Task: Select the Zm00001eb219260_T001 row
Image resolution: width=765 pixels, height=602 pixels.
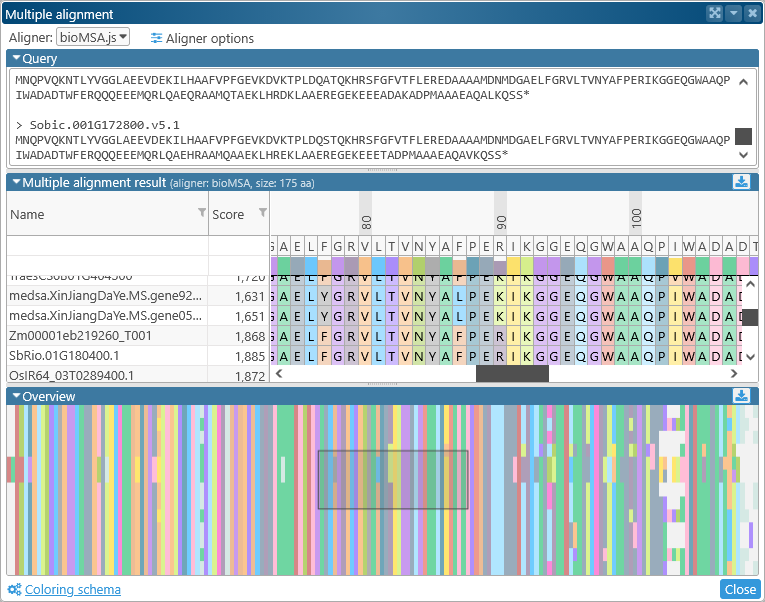Action: point(80,336)
